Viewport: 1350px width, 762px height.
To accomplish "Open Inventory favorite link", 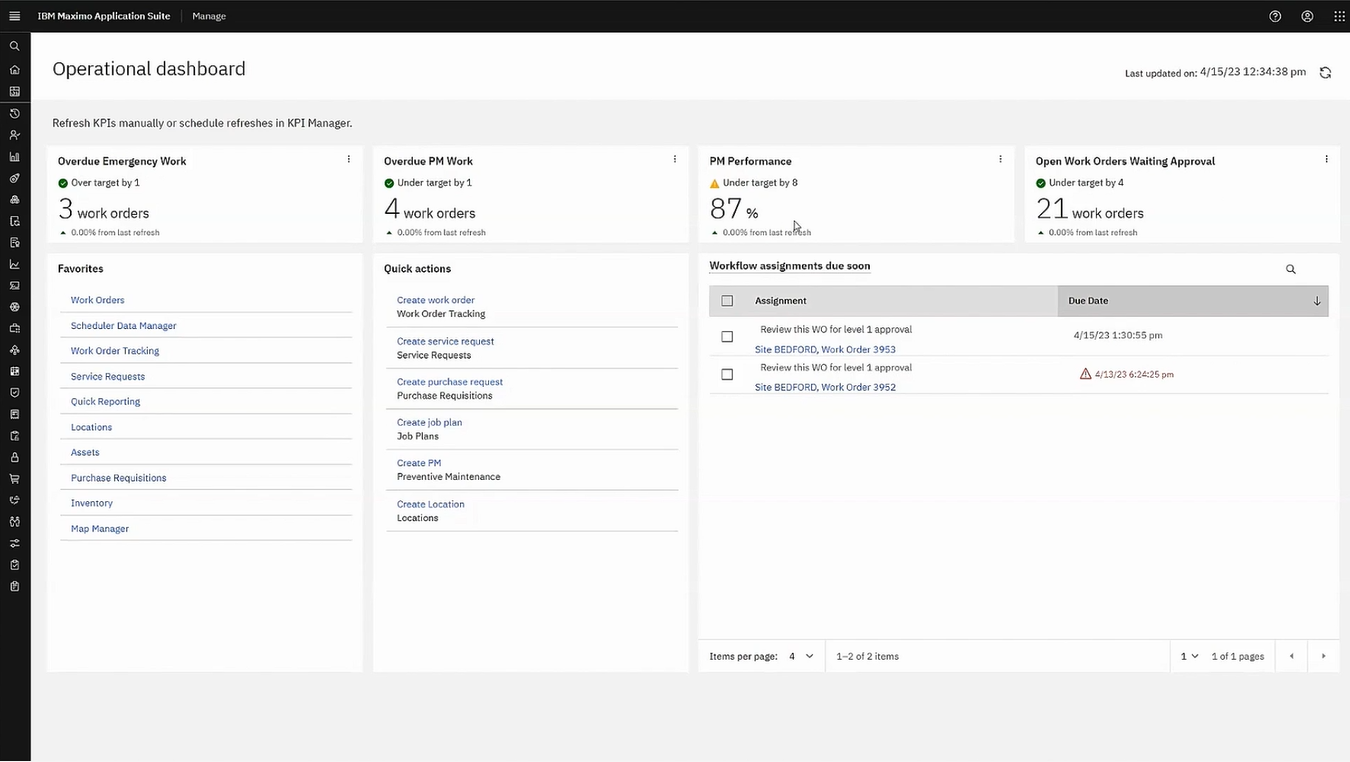I will click(92, 503).
